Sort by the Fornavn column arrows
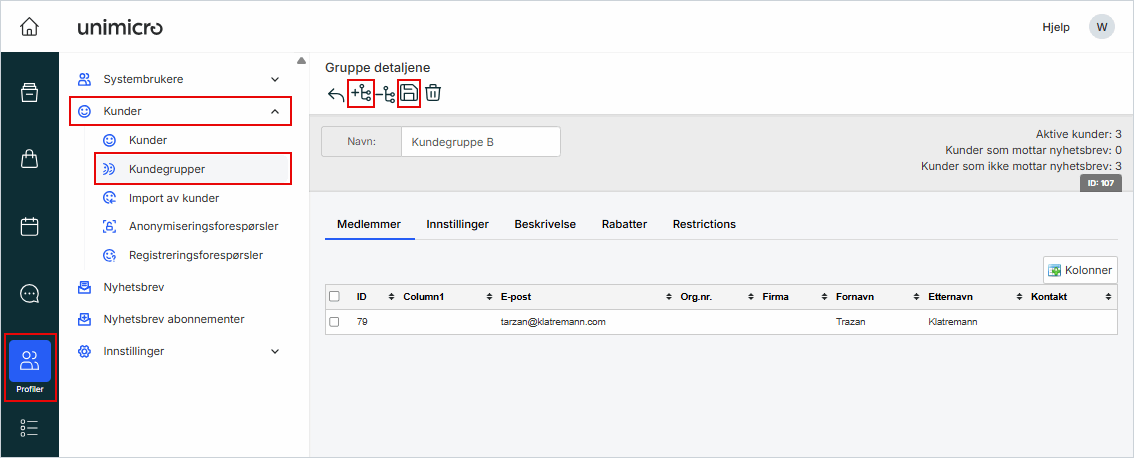1134x458 pixels. 917,297
